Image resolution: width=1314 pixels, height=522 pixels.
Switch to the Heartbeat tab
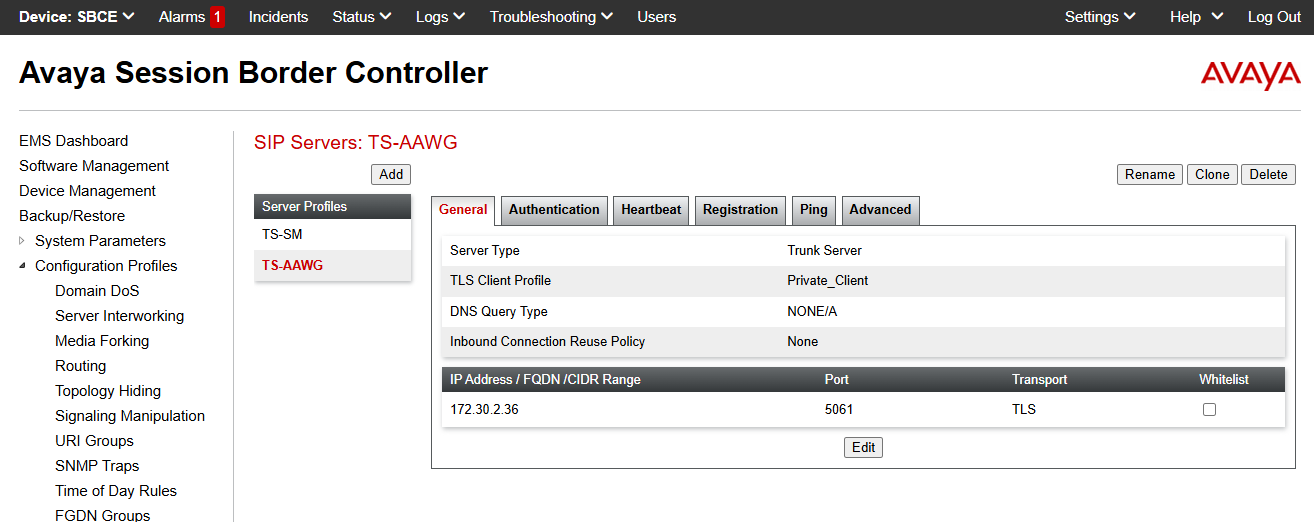651,210
